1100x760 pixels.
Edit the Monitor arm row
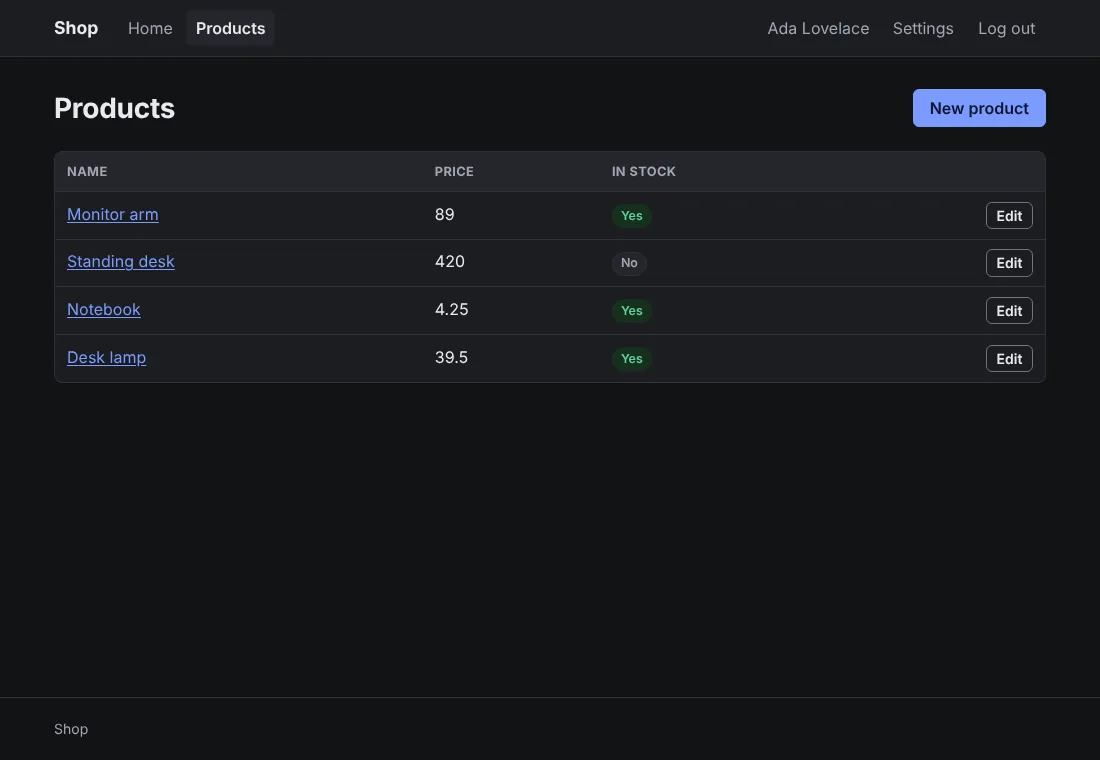point(1009,215)
